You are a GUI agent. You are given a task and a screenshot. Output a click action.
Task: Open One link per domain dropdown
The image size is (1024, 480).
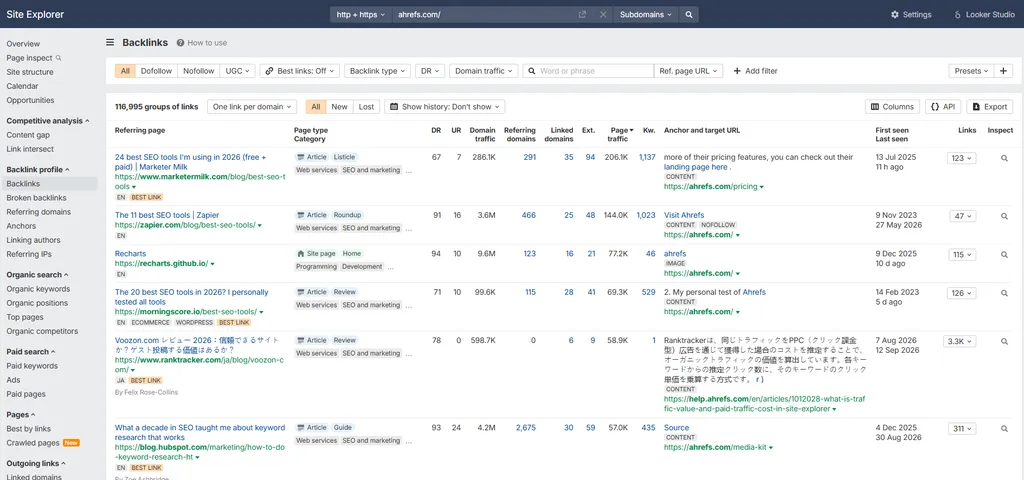[x=252, y=106]
